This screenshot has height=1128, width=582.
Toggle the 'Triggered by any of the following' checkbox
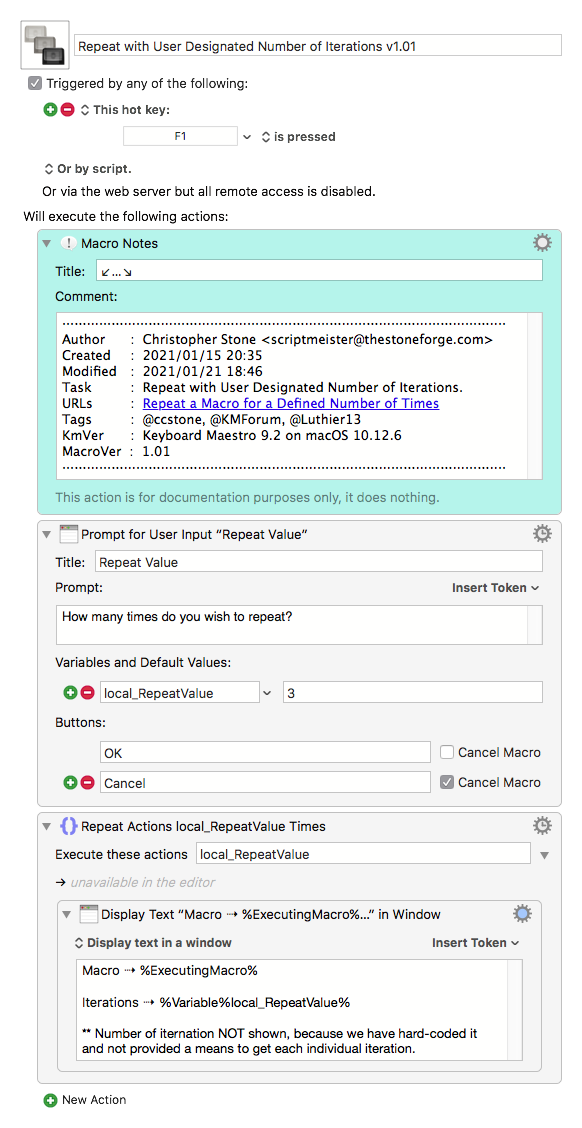tap(35, 83)
